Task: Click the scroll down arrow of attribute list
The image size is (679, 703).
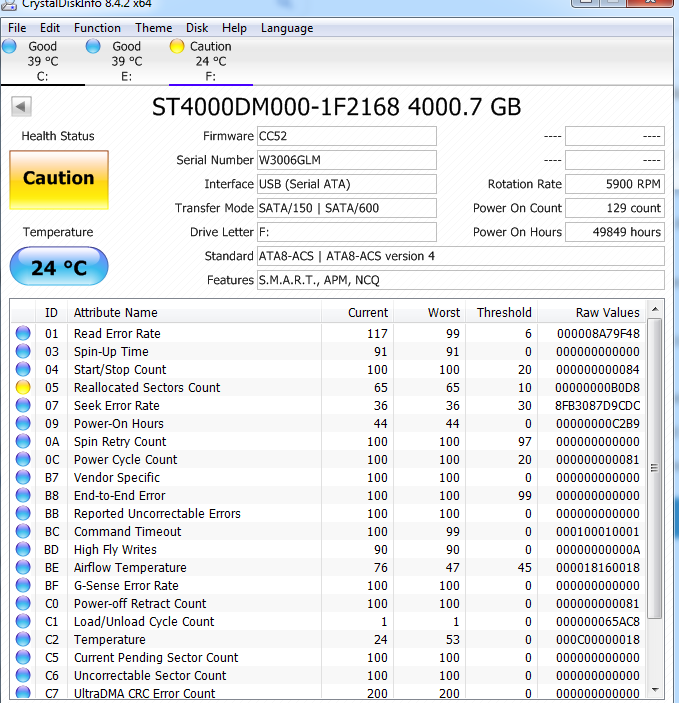Action: click(x=655, y=690)
